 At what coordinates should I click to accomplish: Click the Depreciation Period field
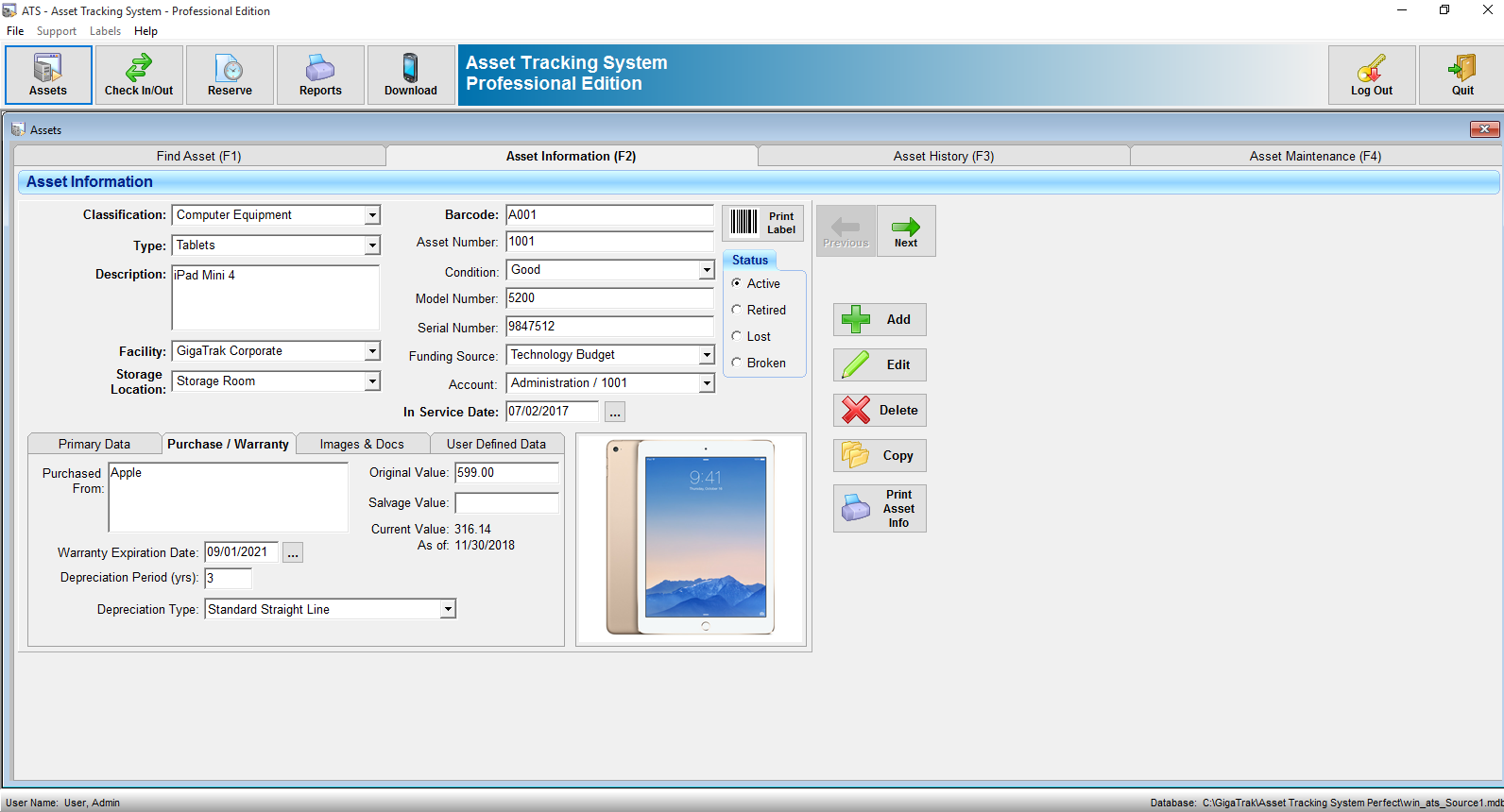click(229, 578)
